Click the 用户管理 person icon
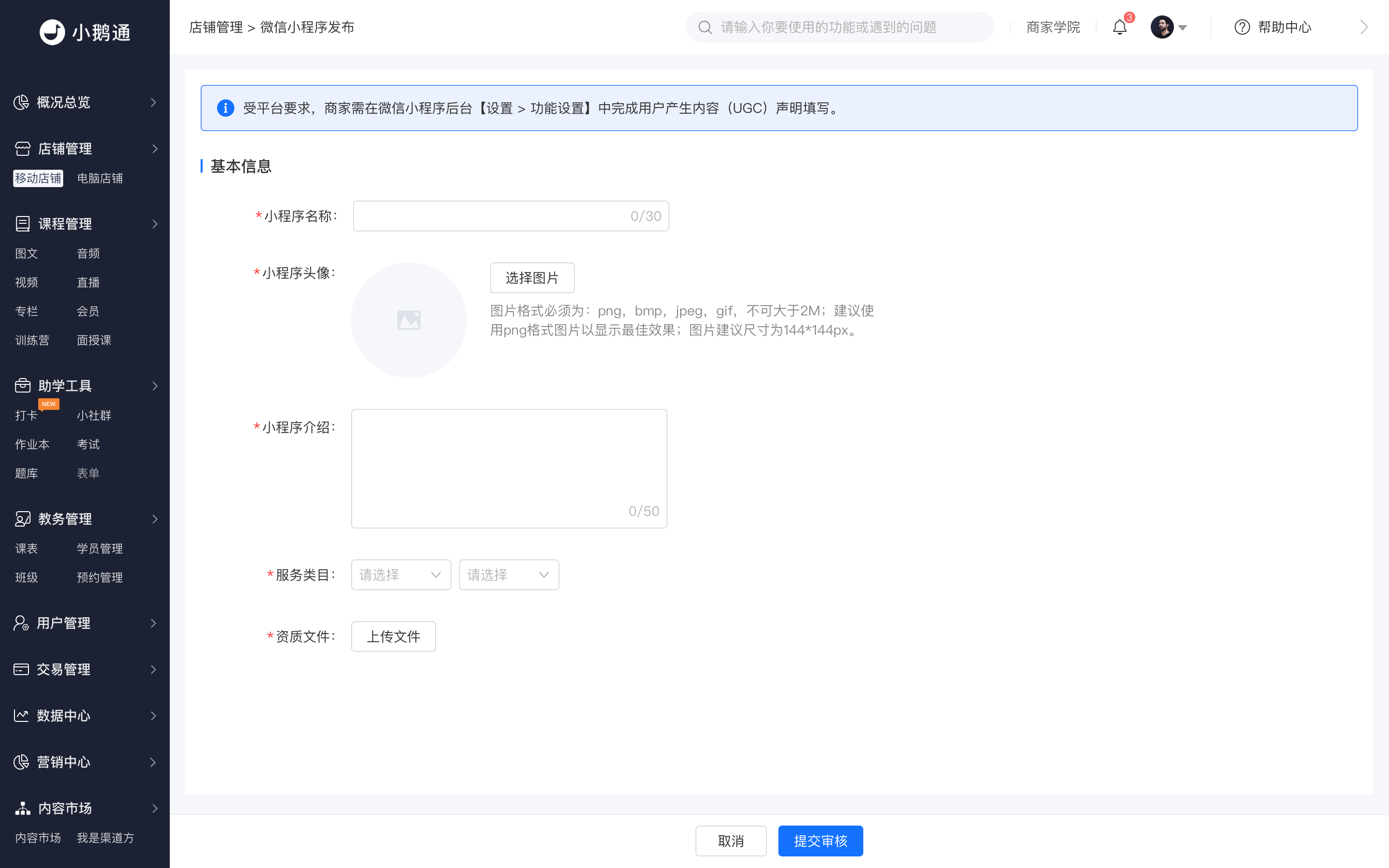The image size is (1389, 868). 21,623
